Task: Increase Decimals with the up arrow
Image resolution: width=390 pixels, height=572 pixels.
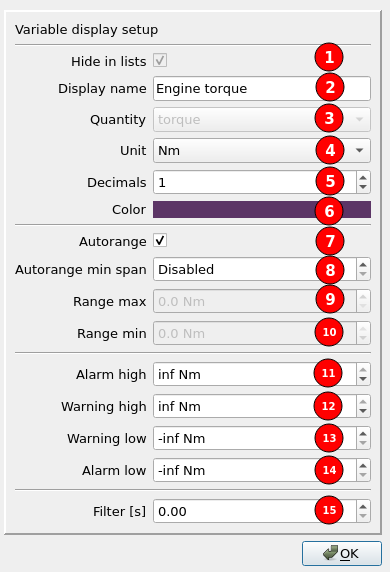Action: coord(363,177)
